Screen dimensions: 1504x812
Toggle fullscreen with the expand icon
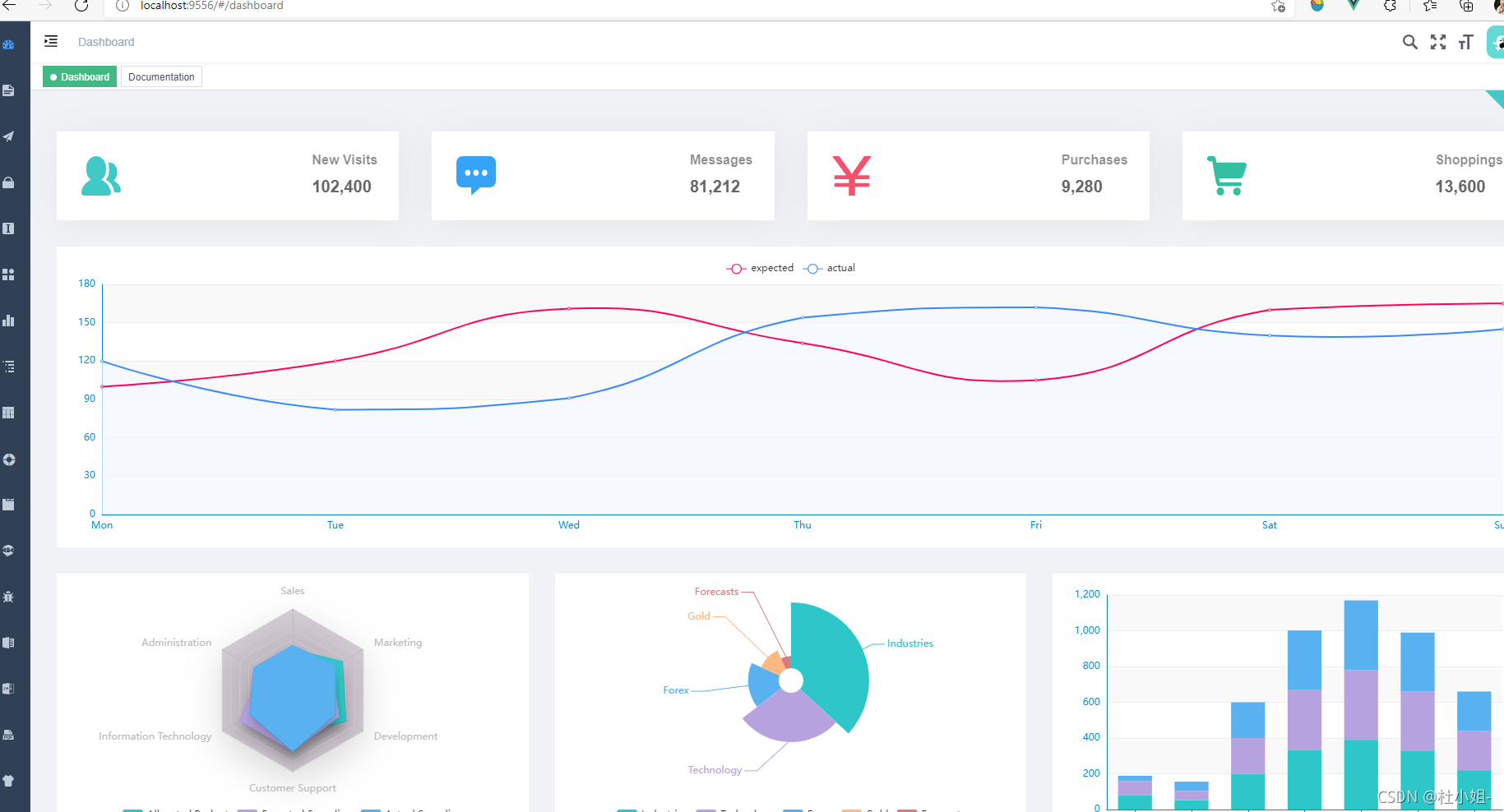[1437, 41]
